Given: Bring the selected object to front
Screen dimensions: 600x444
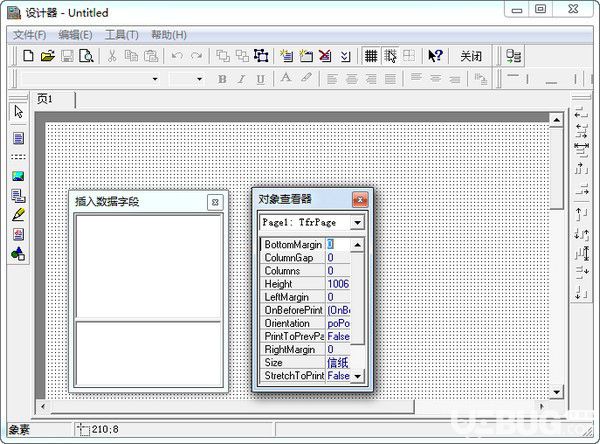Looking at the screenshot, I should pyautogui.click(x=223, y=56).
